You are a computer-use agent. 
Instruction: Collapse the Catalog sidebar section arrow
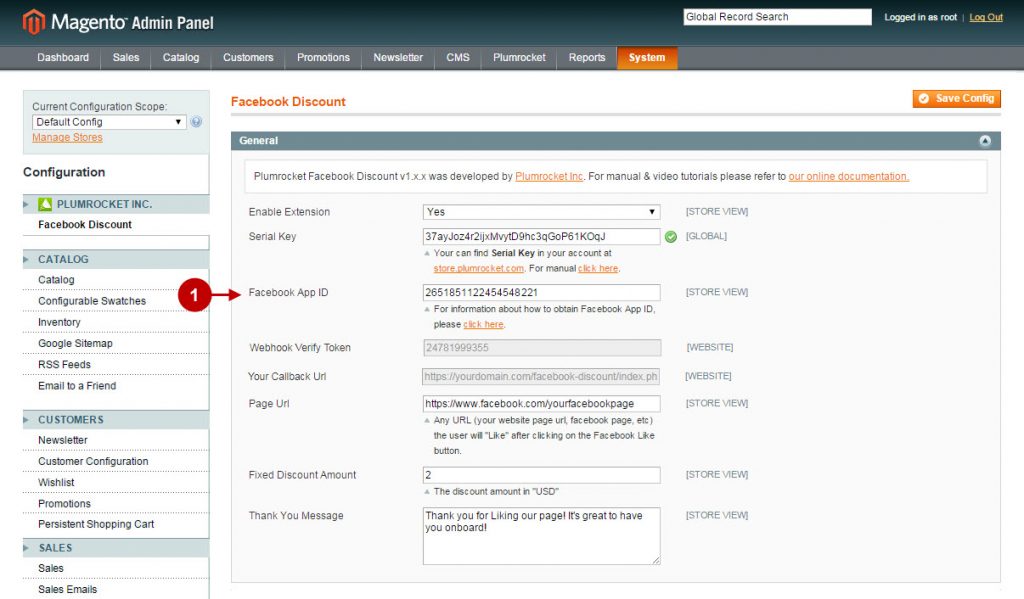point(26,259)
